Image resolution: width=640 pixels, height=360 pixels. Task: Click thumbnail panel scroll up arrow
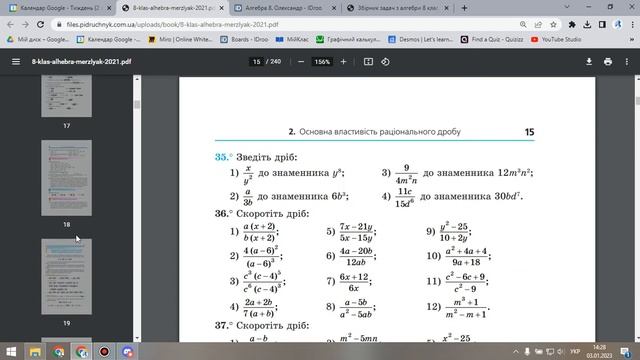137,79
